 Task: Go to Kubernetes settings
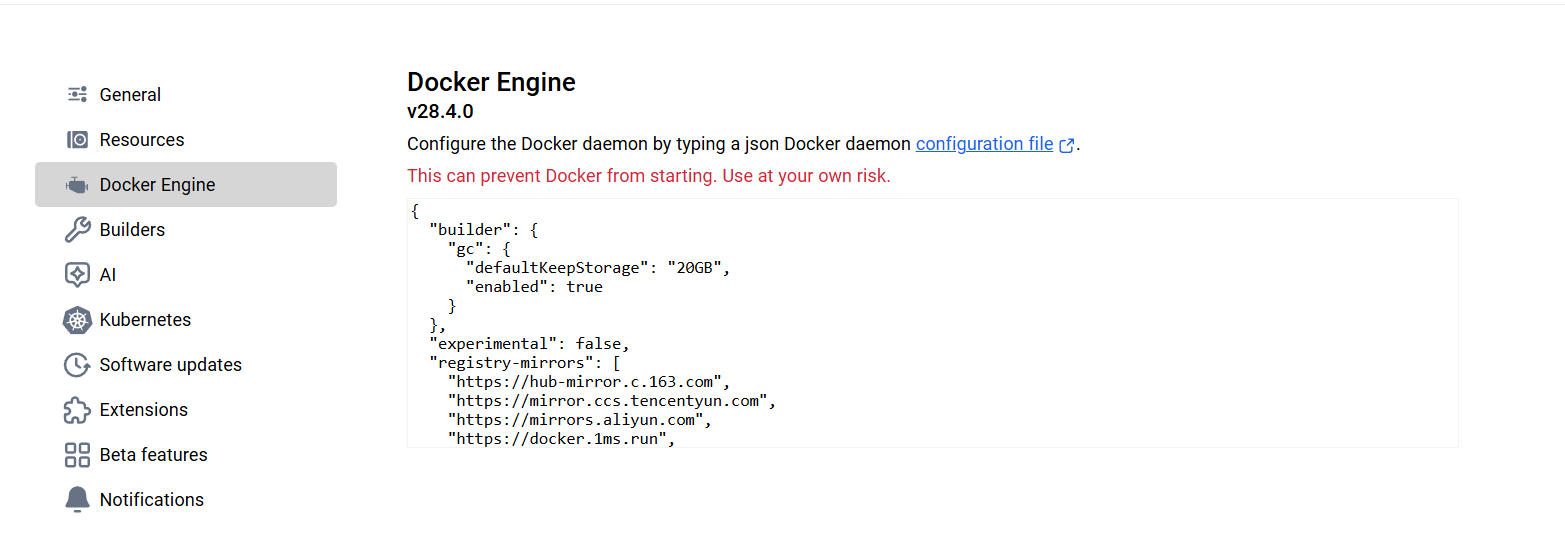click(145, 320)
